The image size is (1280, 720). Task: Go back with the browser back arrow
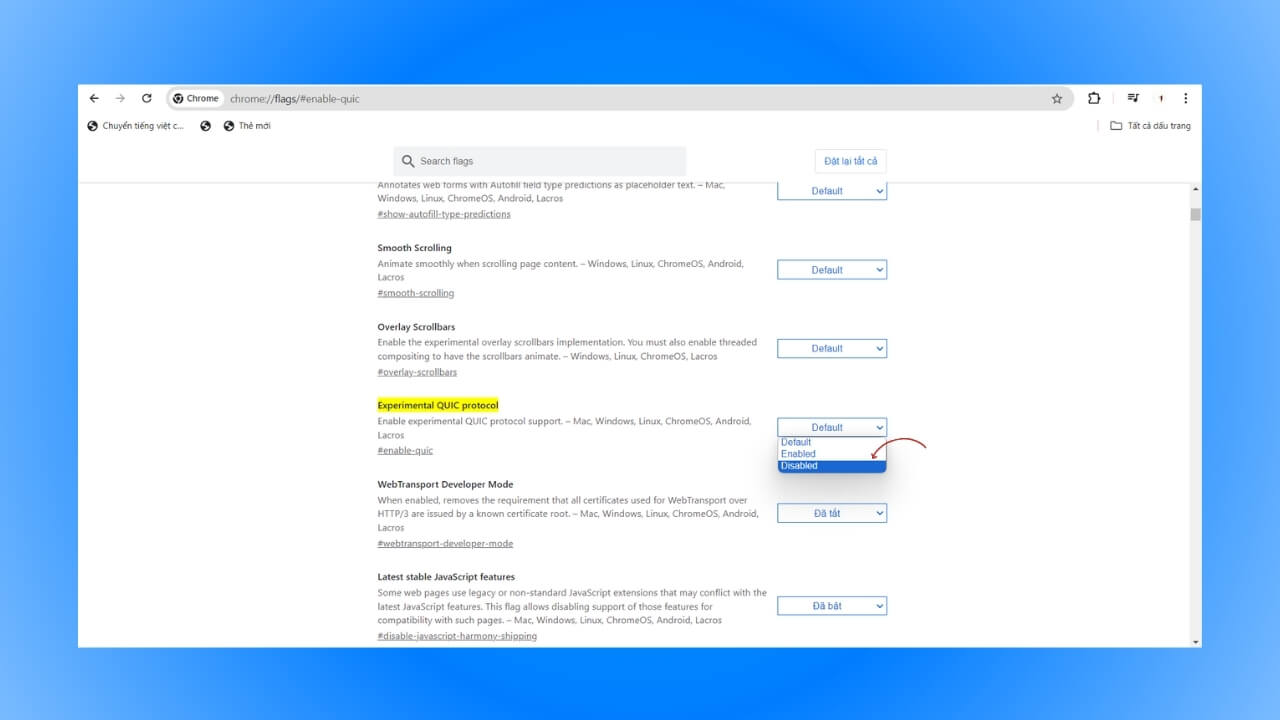pyautogui.click(x=94, y=98)
